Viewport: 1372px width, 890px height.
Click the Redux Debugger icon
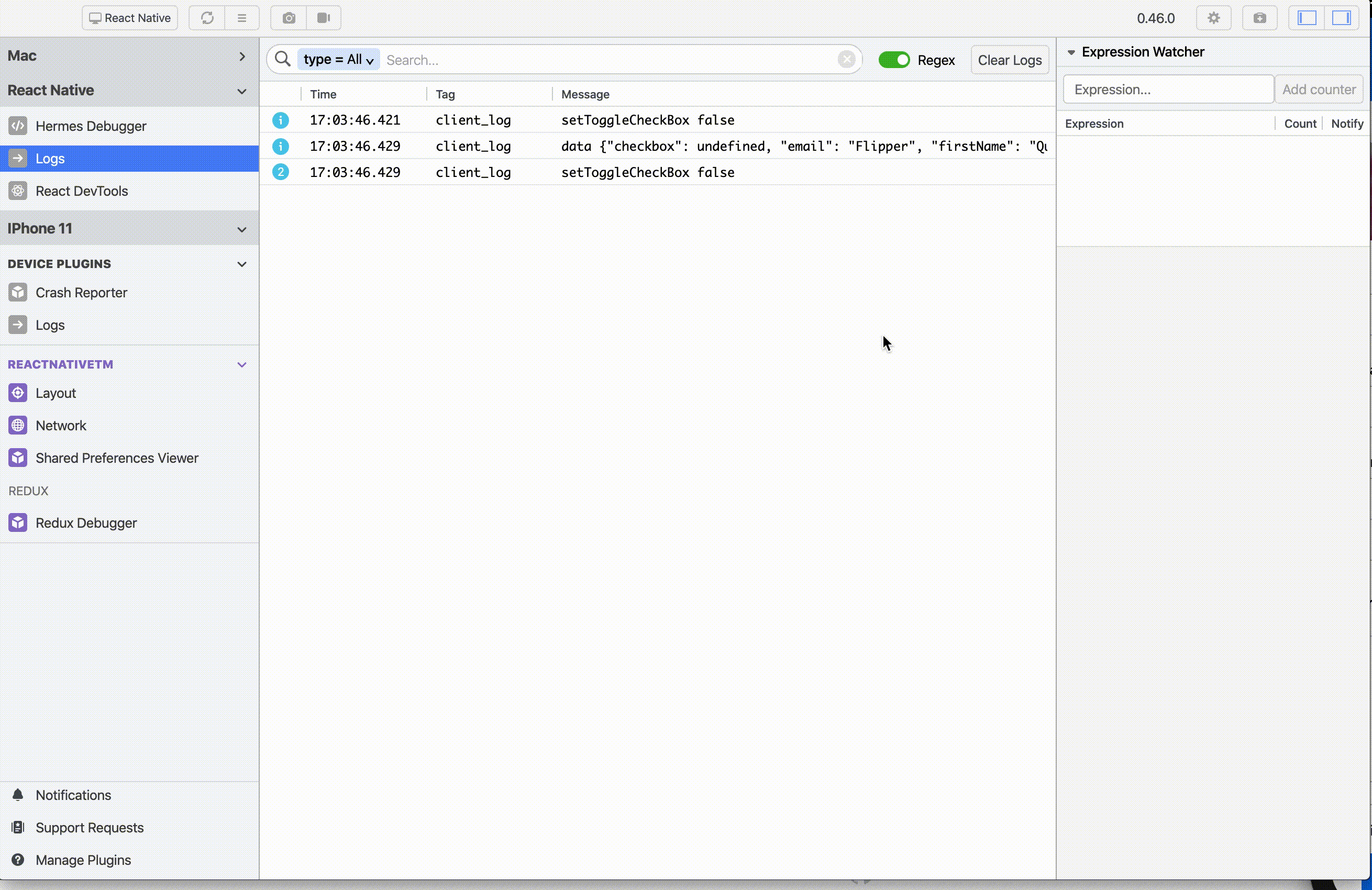tap(18, 523)
